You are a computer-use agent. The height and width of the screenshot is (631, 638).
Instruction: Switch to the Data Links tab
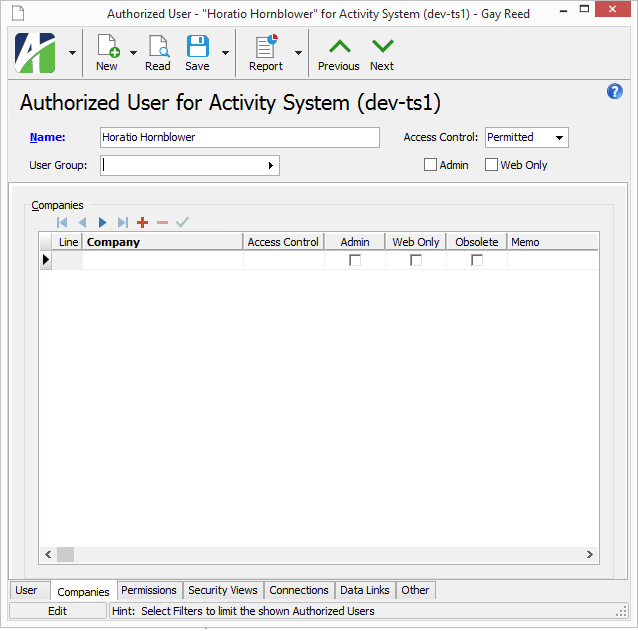[365, 590]
